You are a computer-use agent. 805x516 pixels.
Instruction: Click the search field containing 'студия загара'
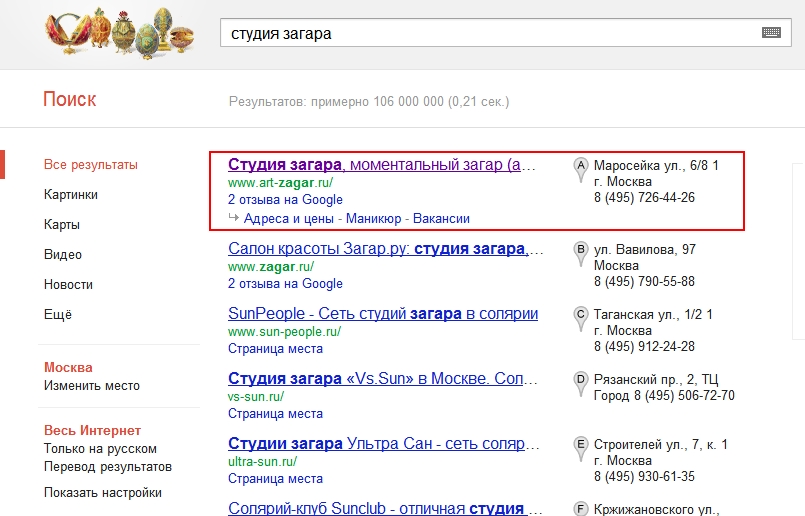506,33
